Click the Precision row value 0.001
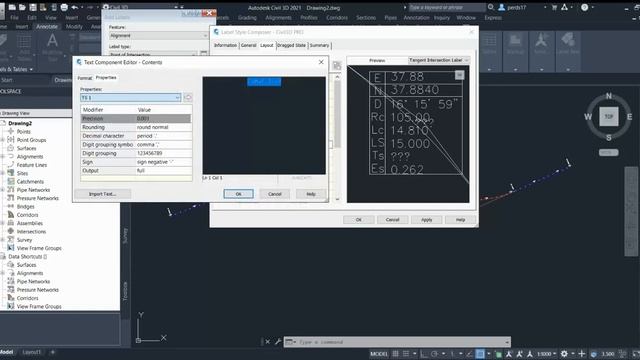Screen dimensions: 640x360 click(163, 118)
